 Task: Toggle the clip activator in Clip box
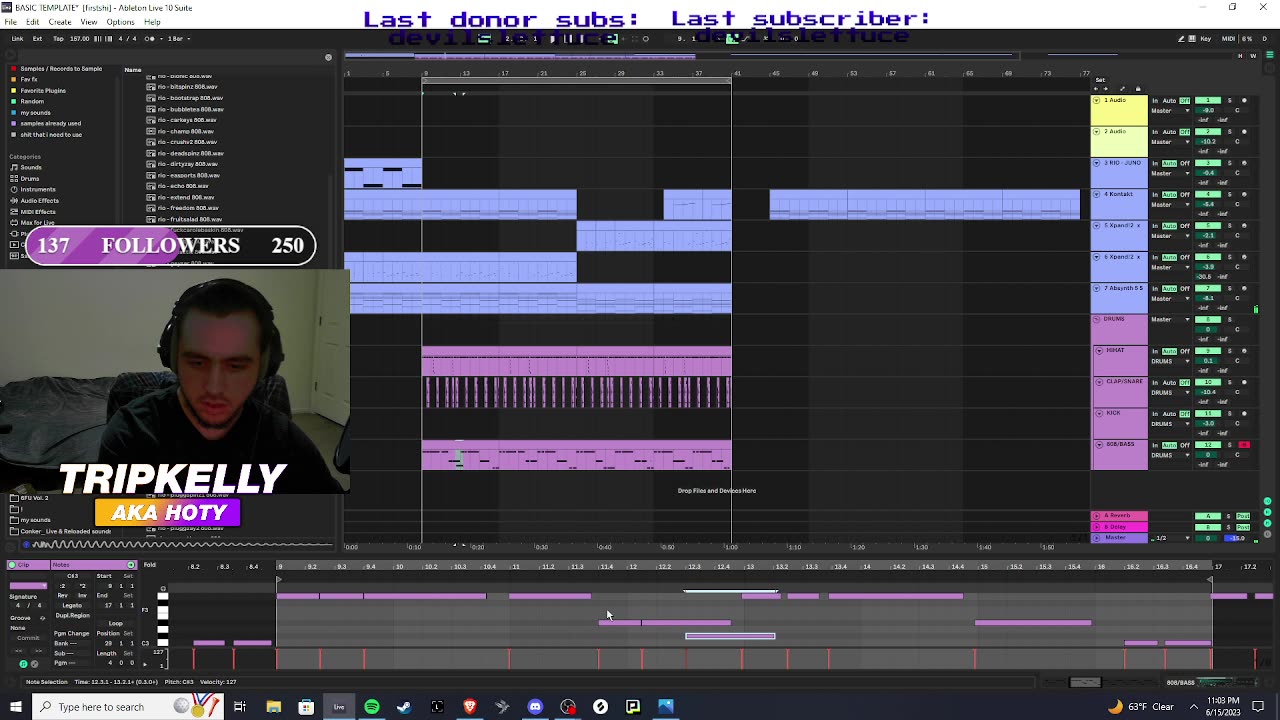(12, 566)
